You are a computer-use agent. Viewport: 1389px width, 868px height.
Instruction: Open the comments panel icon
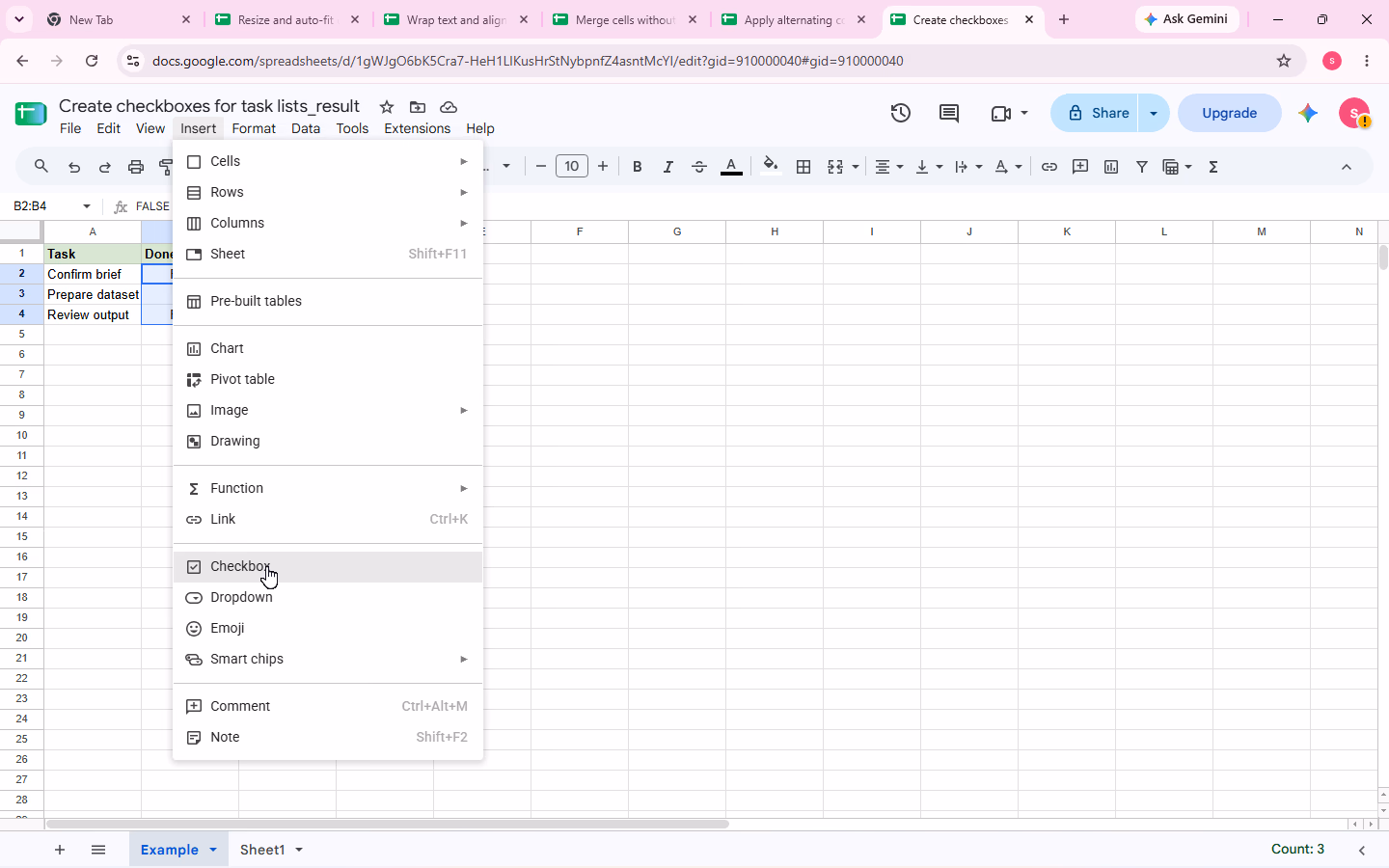pyautogui.click(x=949, y=113)
